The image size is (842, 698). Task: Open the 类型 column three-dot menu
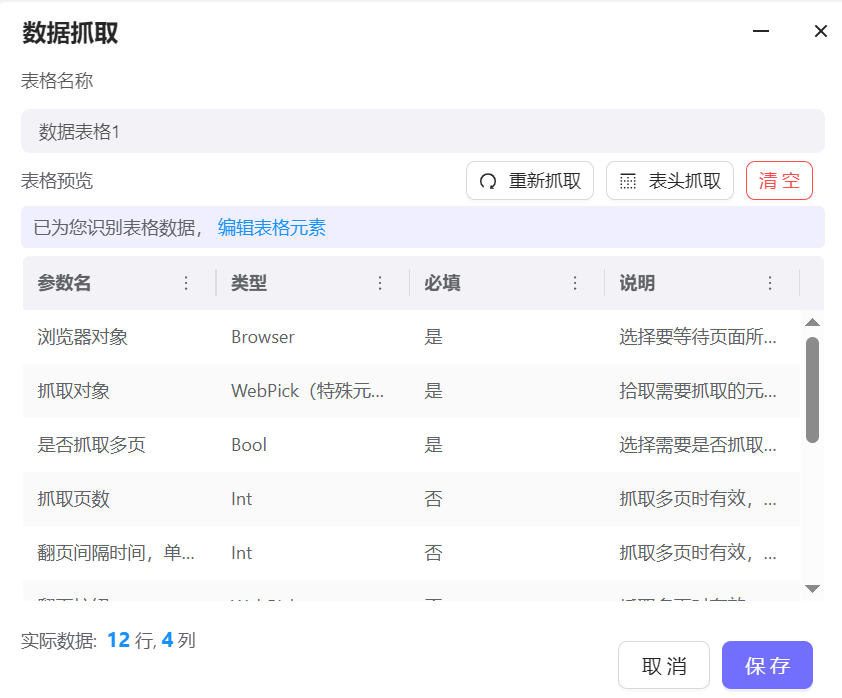[380, 283]
